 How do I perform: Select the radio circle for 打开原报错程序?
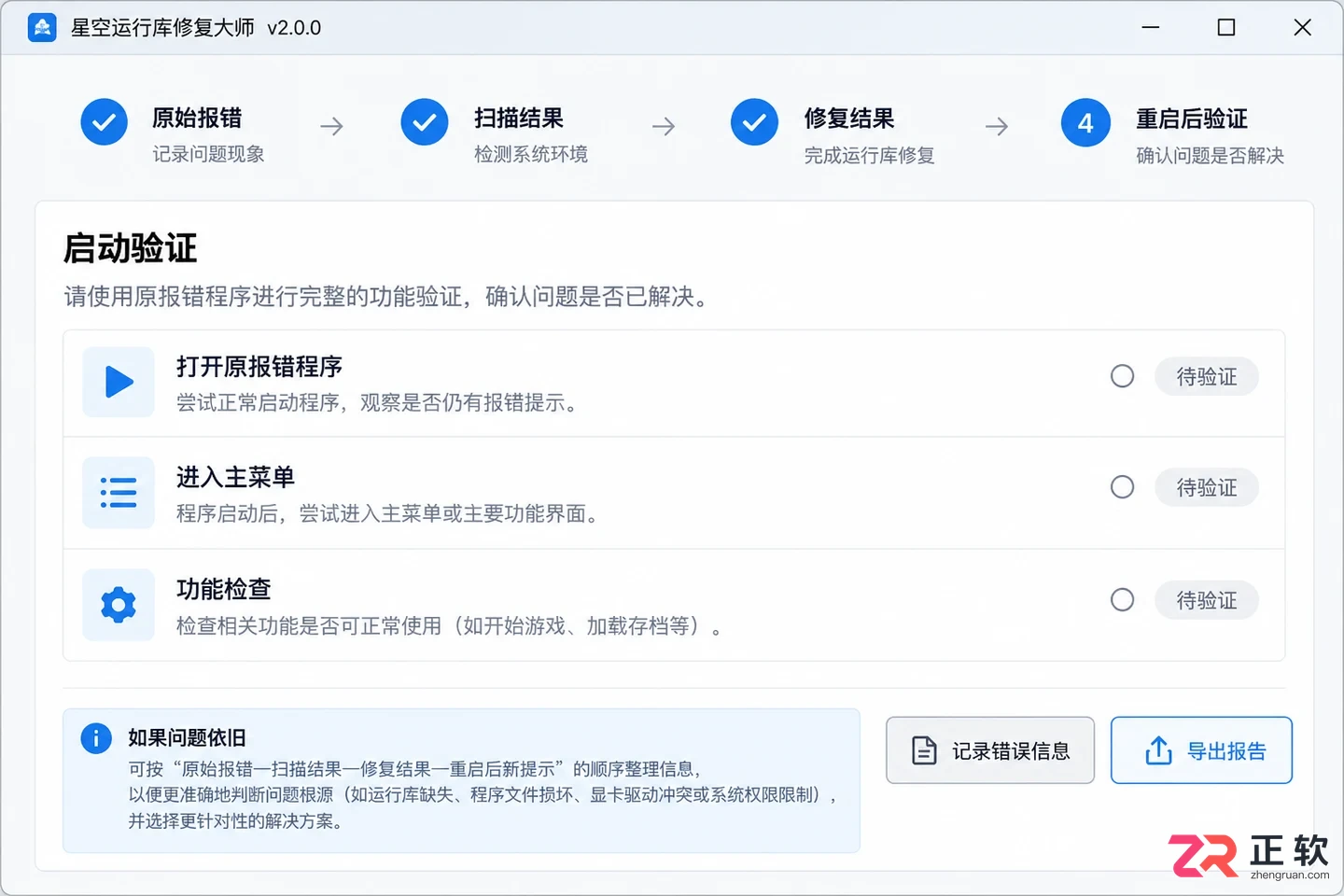[x=1123, y=376]
